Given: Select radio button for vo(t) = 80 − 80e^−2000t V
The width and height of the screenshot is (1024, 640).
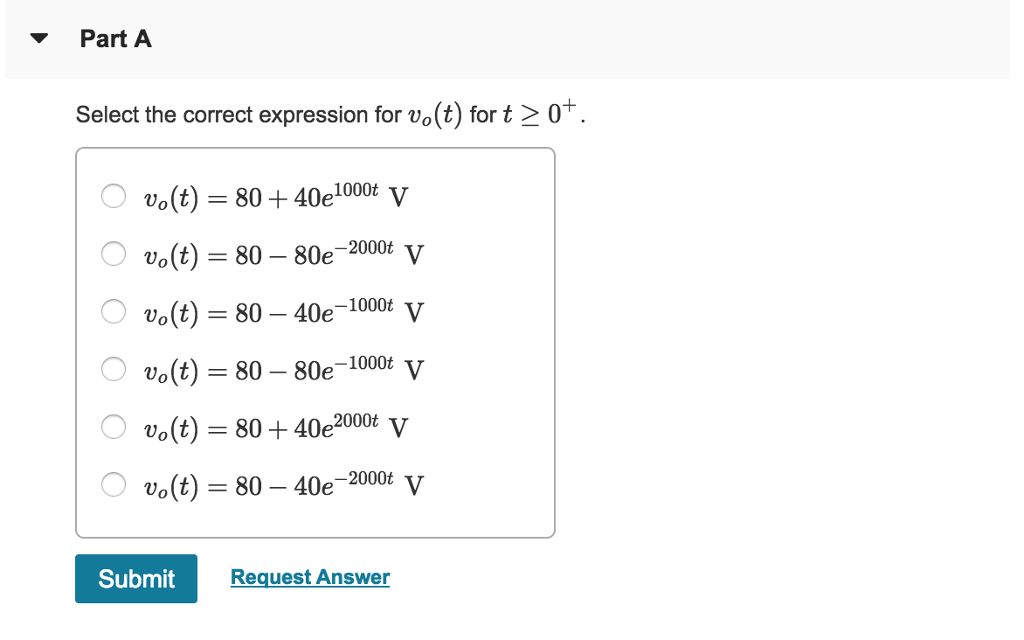Looking at the screenshot, I should (x=113, y=254).
